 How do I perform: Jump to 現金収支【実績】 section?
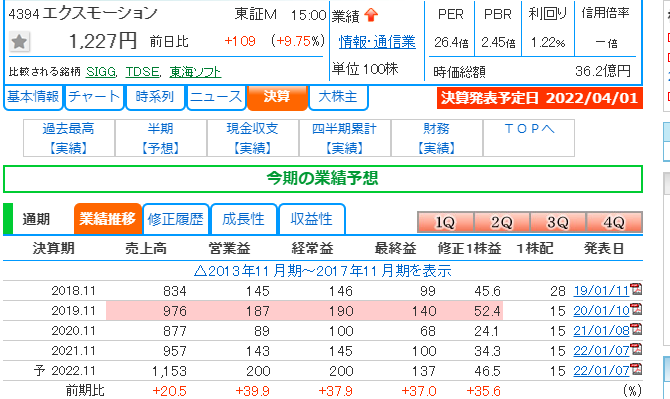point(253,138)
